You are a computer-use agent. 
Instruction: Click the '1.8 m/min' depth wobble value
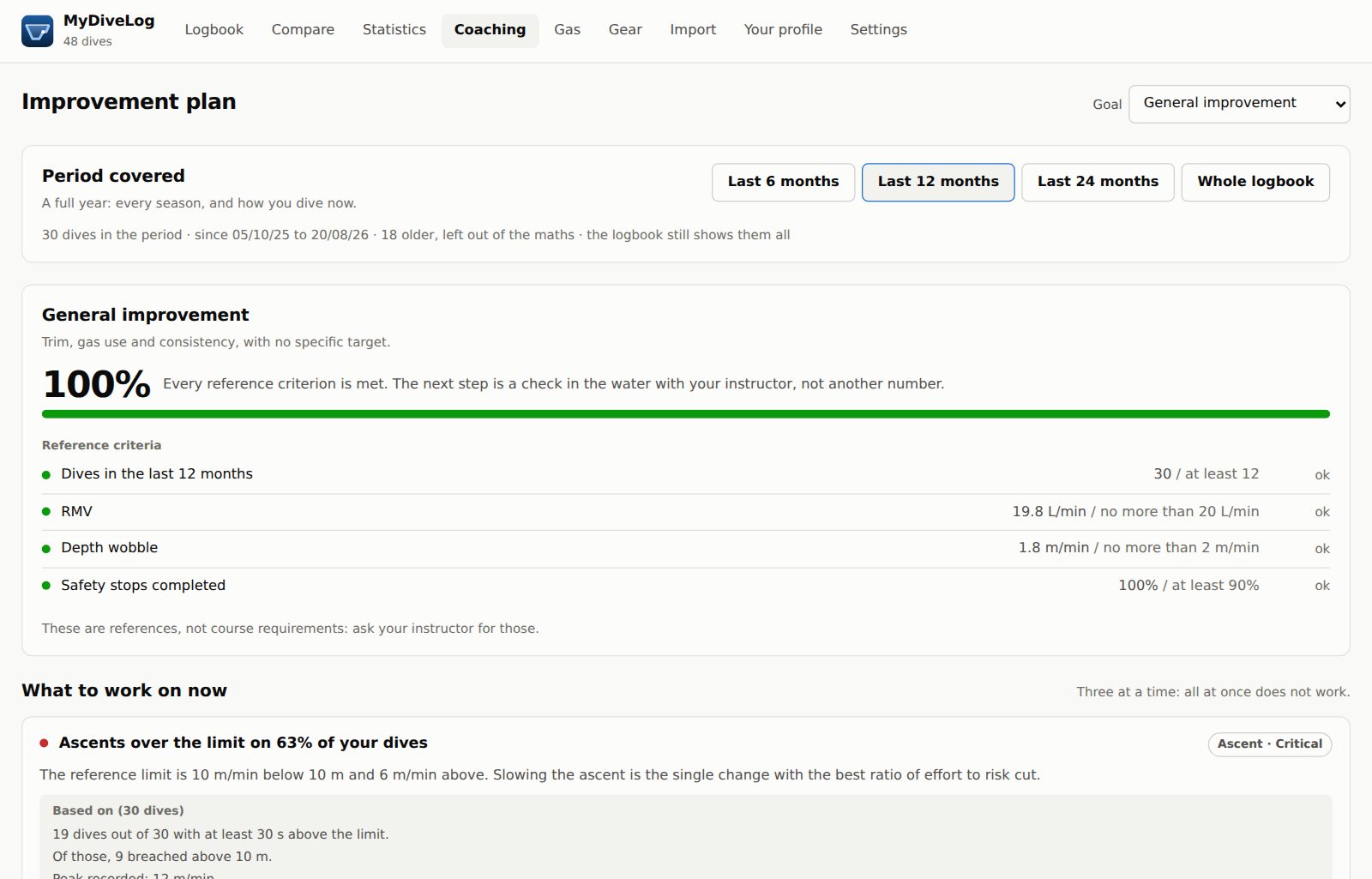click(x=1054, y=548)
